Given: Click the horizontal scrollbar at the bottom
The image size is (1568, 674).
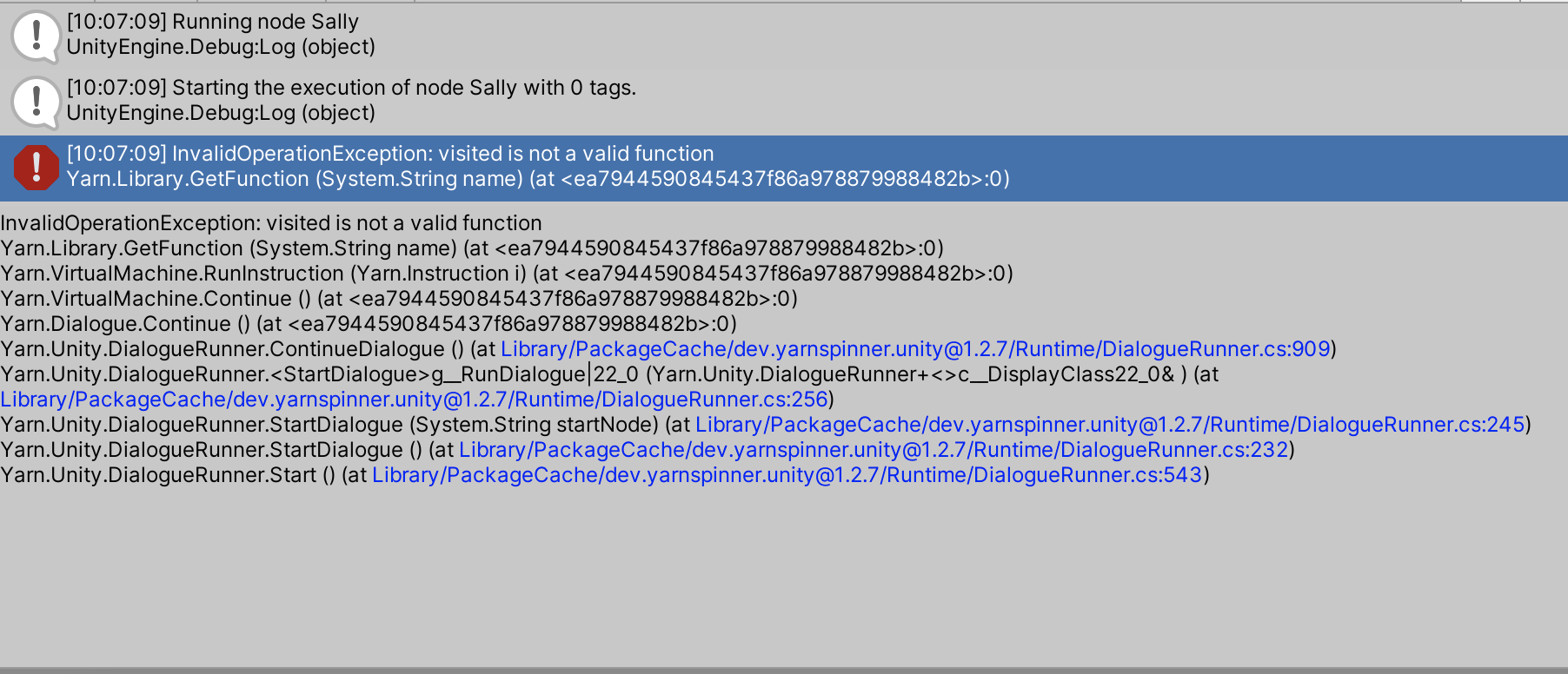Looking at the screenshot, I should pyautogui.click(x=782, y=669).
